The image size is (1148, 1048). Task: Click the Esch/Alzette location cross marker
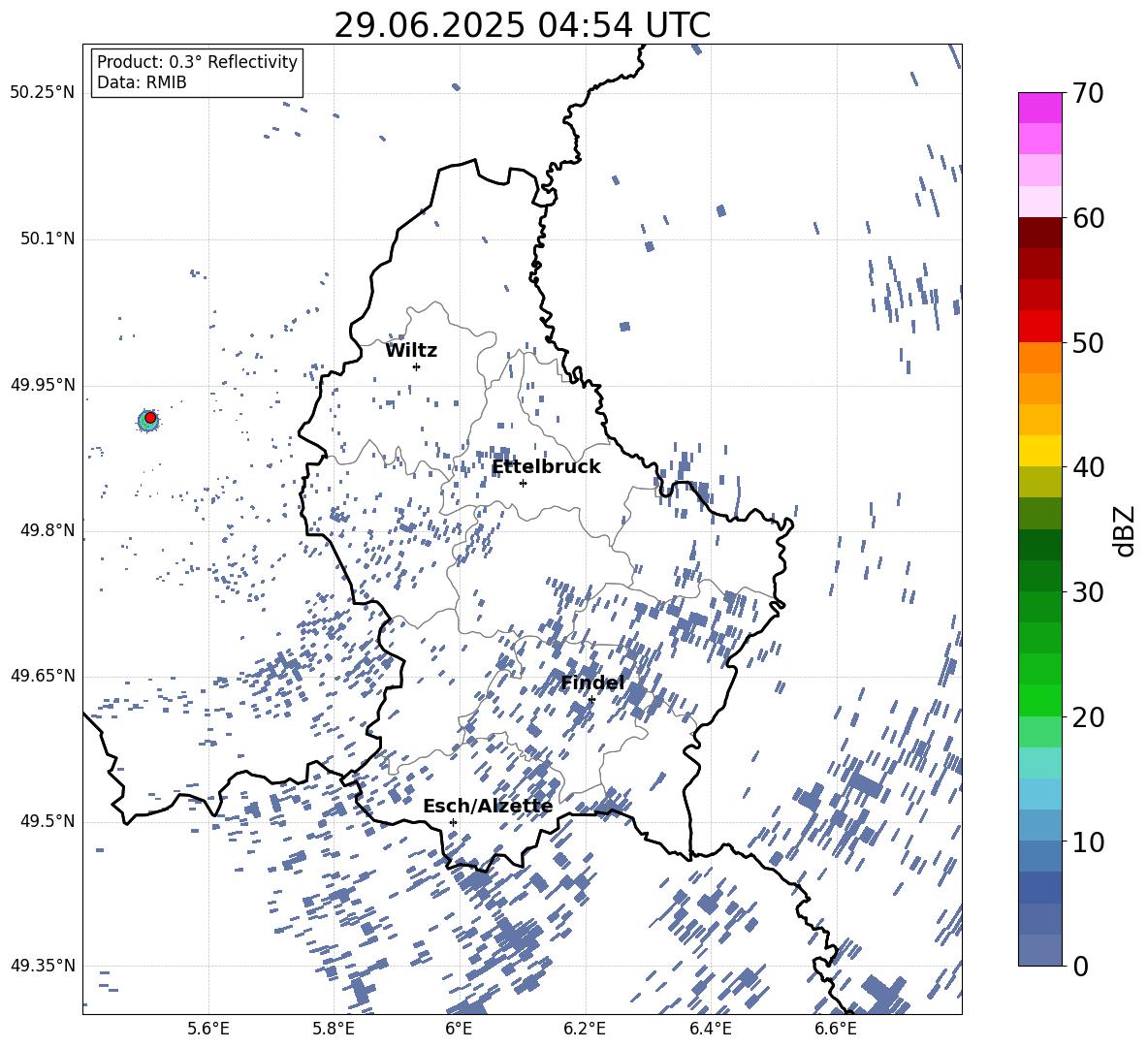point(453,822)
